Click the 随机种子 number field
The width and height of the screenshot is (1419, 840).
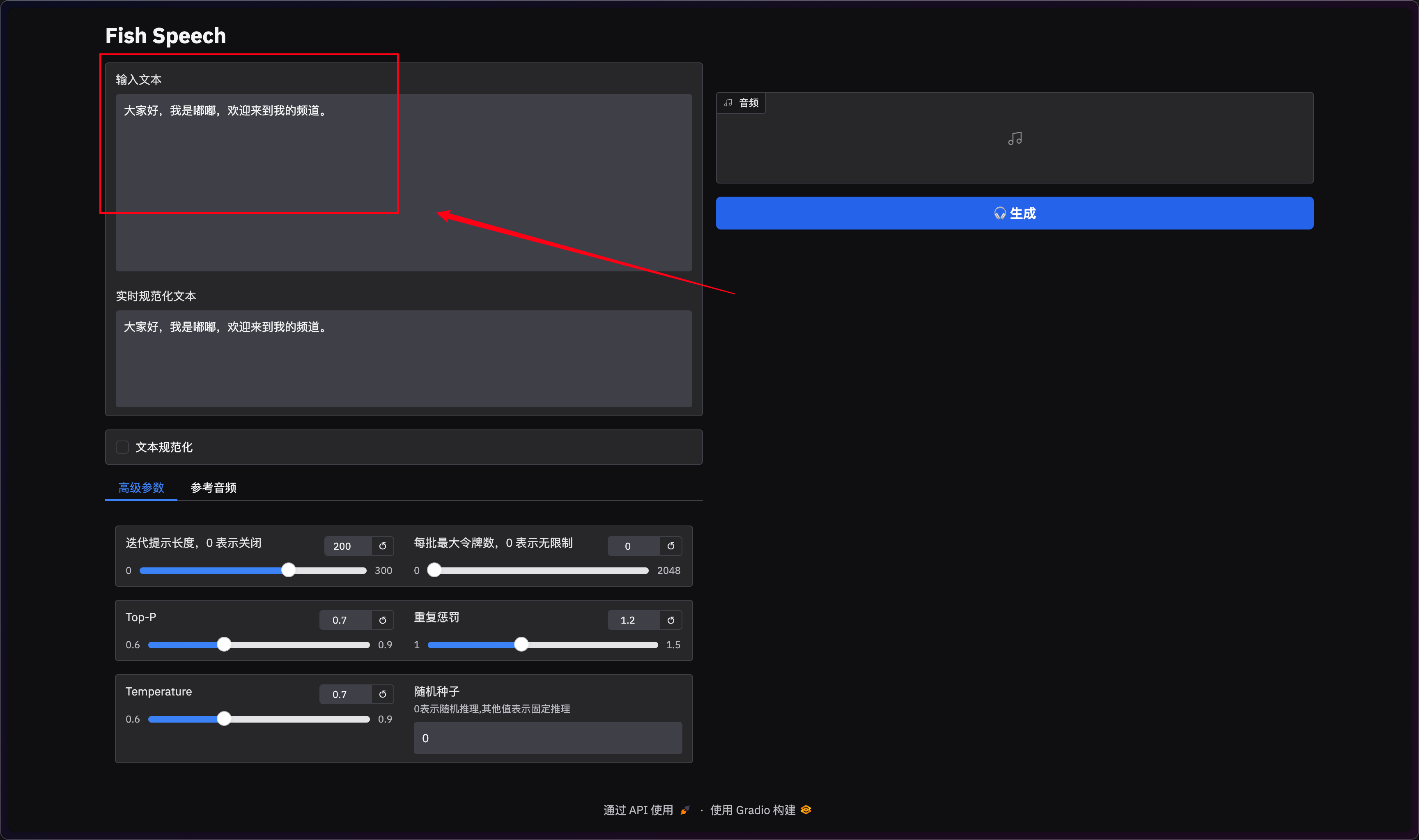pyautogui.click(x=547, y=738)
